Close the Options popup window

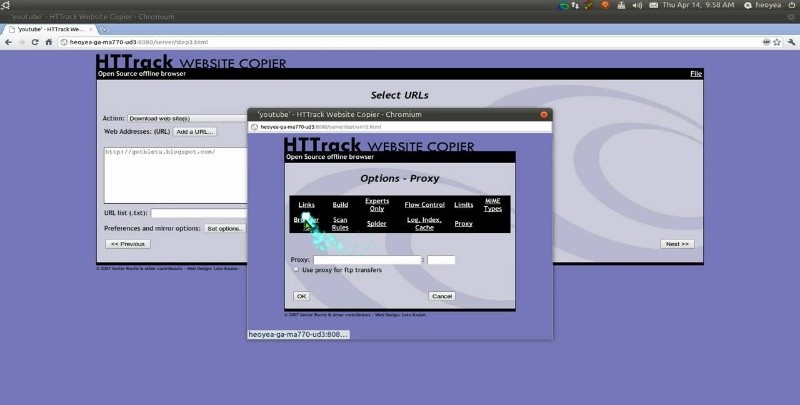(x=544, y=115)
